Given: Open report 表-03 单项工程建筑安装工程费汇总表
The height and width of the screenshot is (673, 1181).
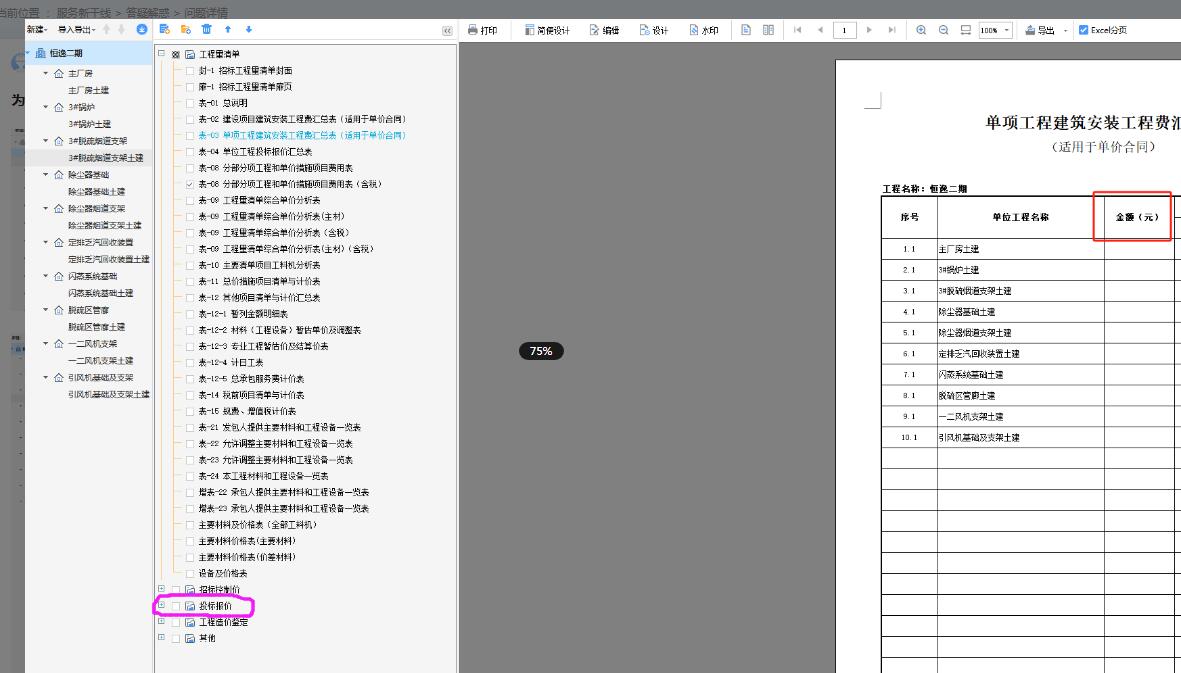Looking at the screenshot, I should click(x=302, y=136).
